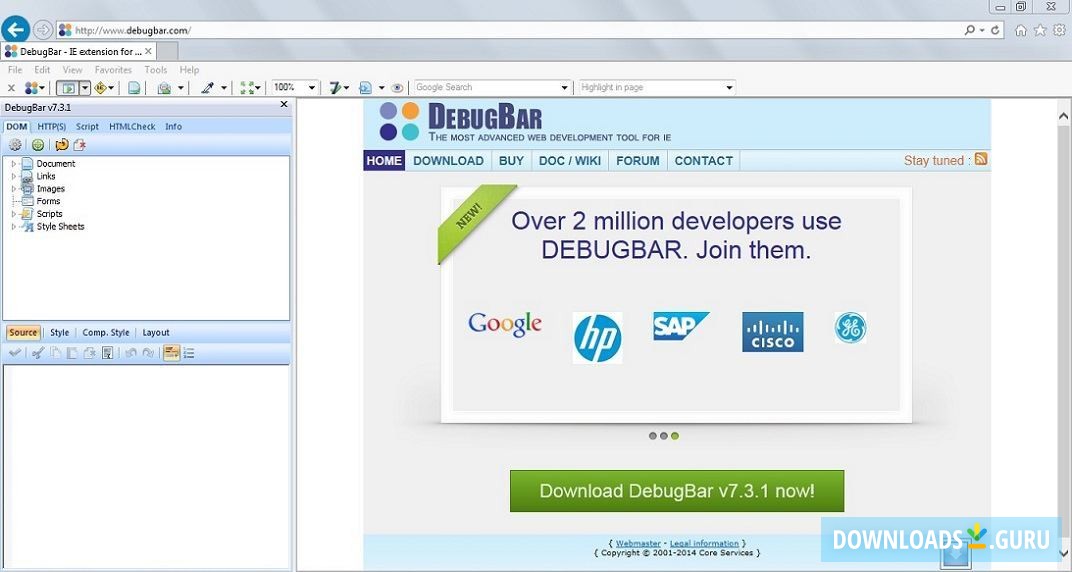The image size is (1072, 572).
Task: Toggle line numbers in the source toolbar
Action: (x=189, y=353)
